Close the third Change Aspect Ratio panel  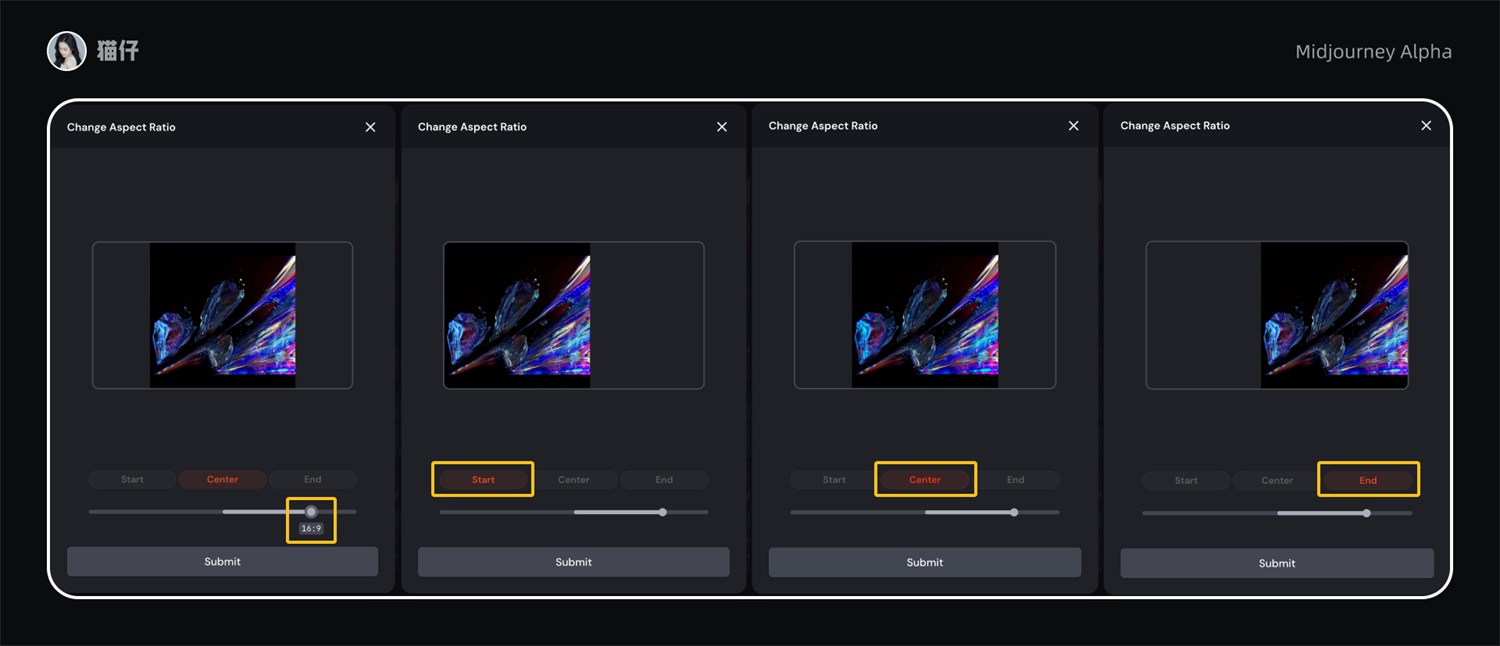[x=1073, y=126]
